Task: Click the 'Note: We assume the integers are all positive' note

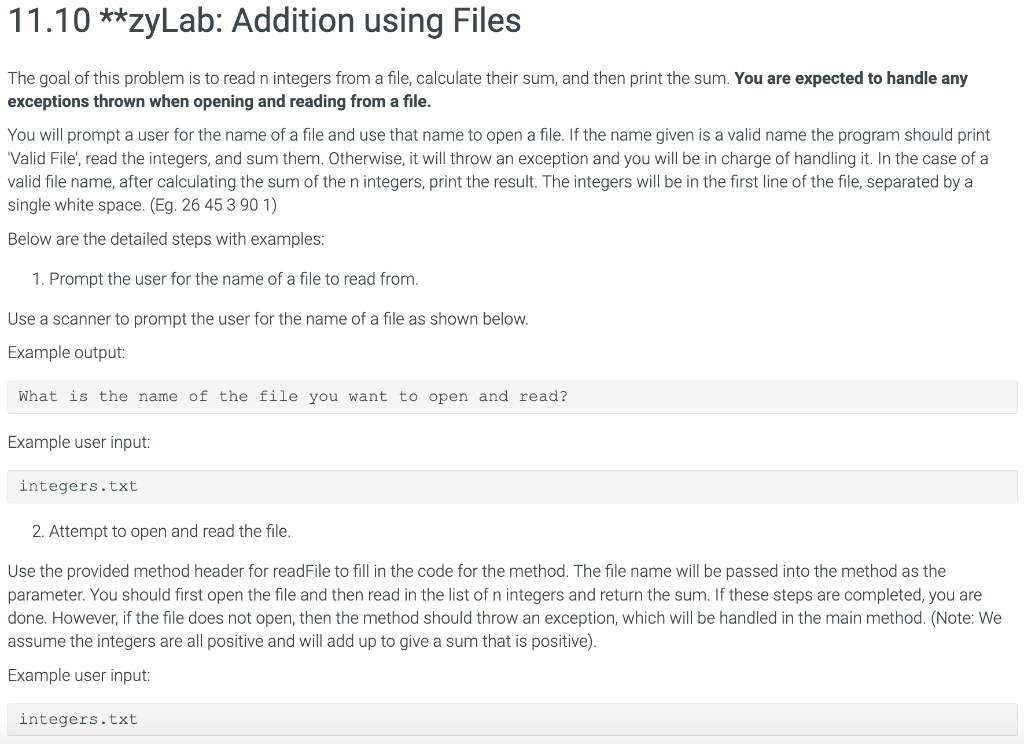Action: point(504,630)
